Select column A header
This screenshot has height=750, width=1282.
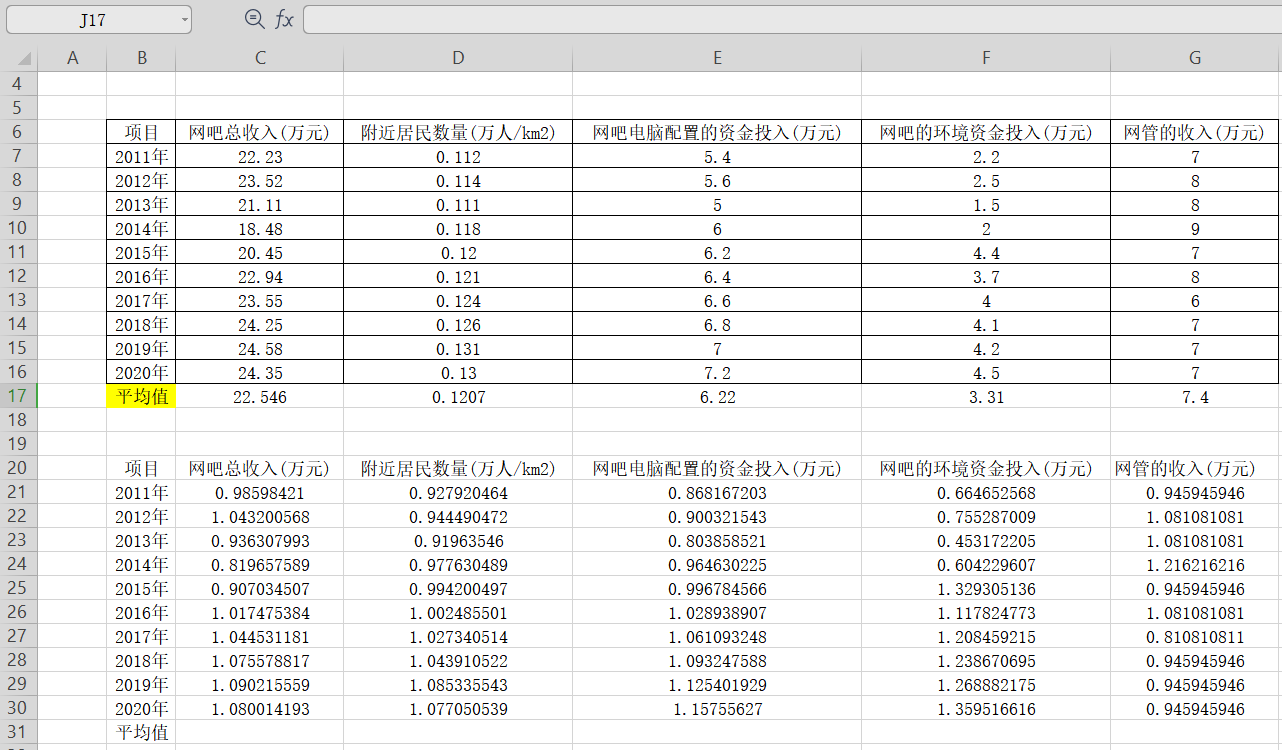coord(72,59)
